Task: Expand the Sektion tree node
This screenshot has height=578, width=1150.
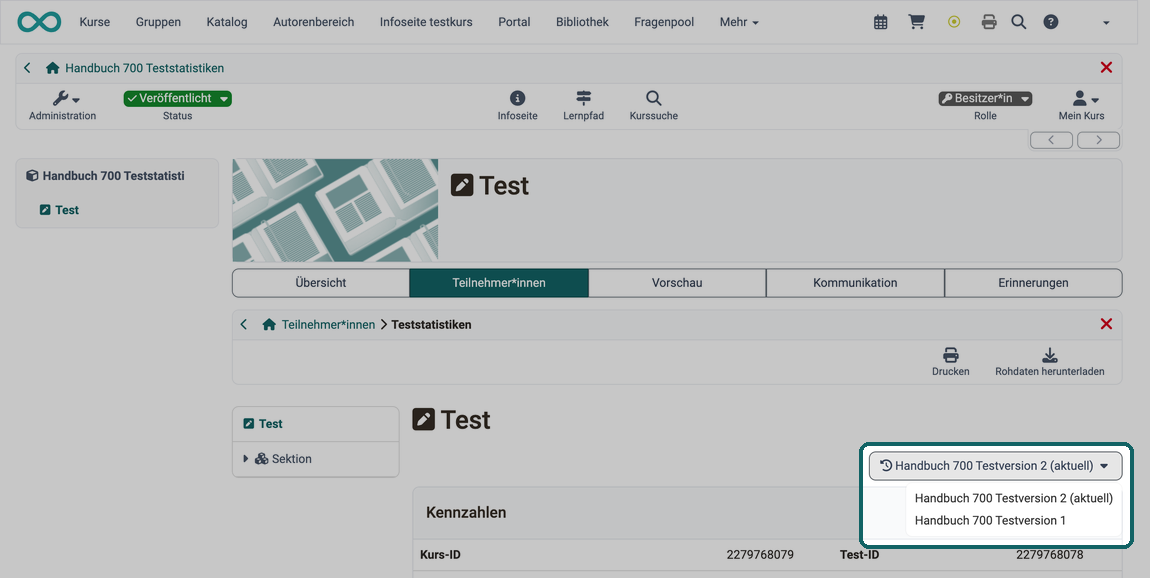Action: 246,458
